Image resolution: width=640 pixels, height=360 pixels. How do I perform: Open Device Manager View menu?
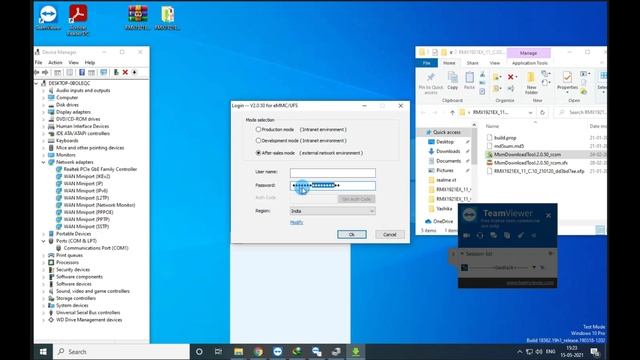[73, 62]
